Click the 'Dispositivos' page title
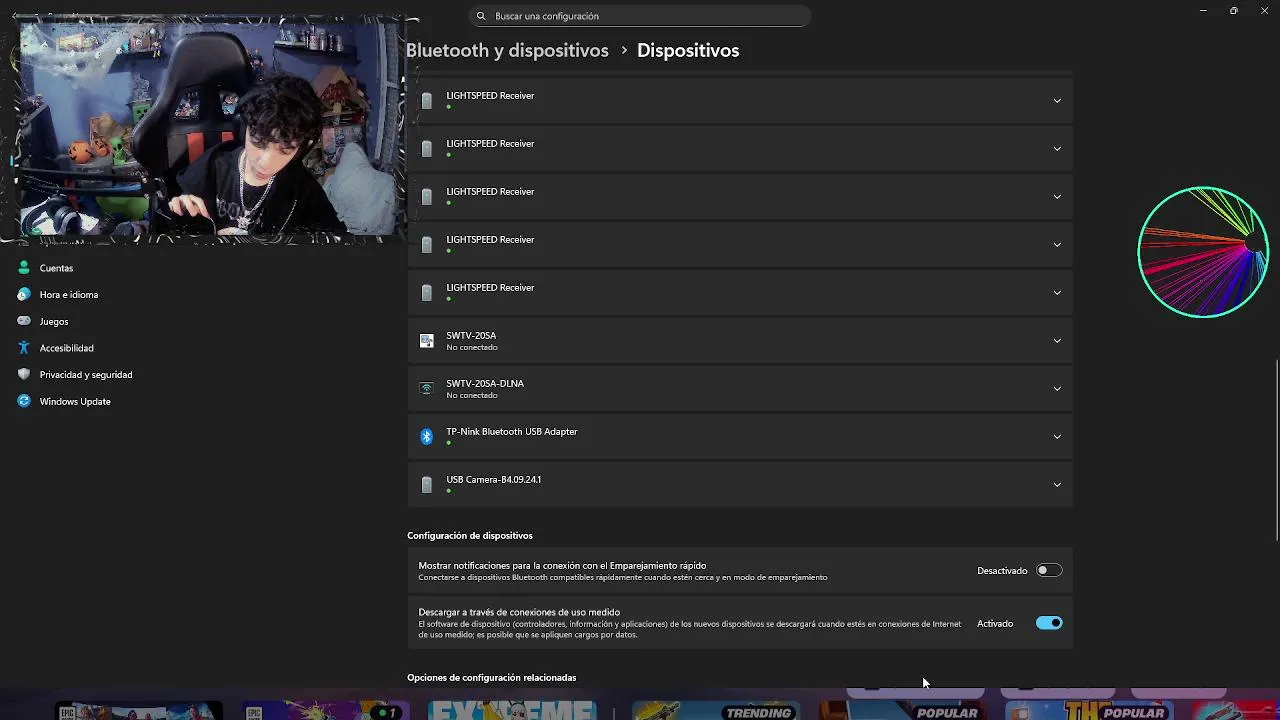The height and width of the screenshot is (720, 1280). [688, 50]
